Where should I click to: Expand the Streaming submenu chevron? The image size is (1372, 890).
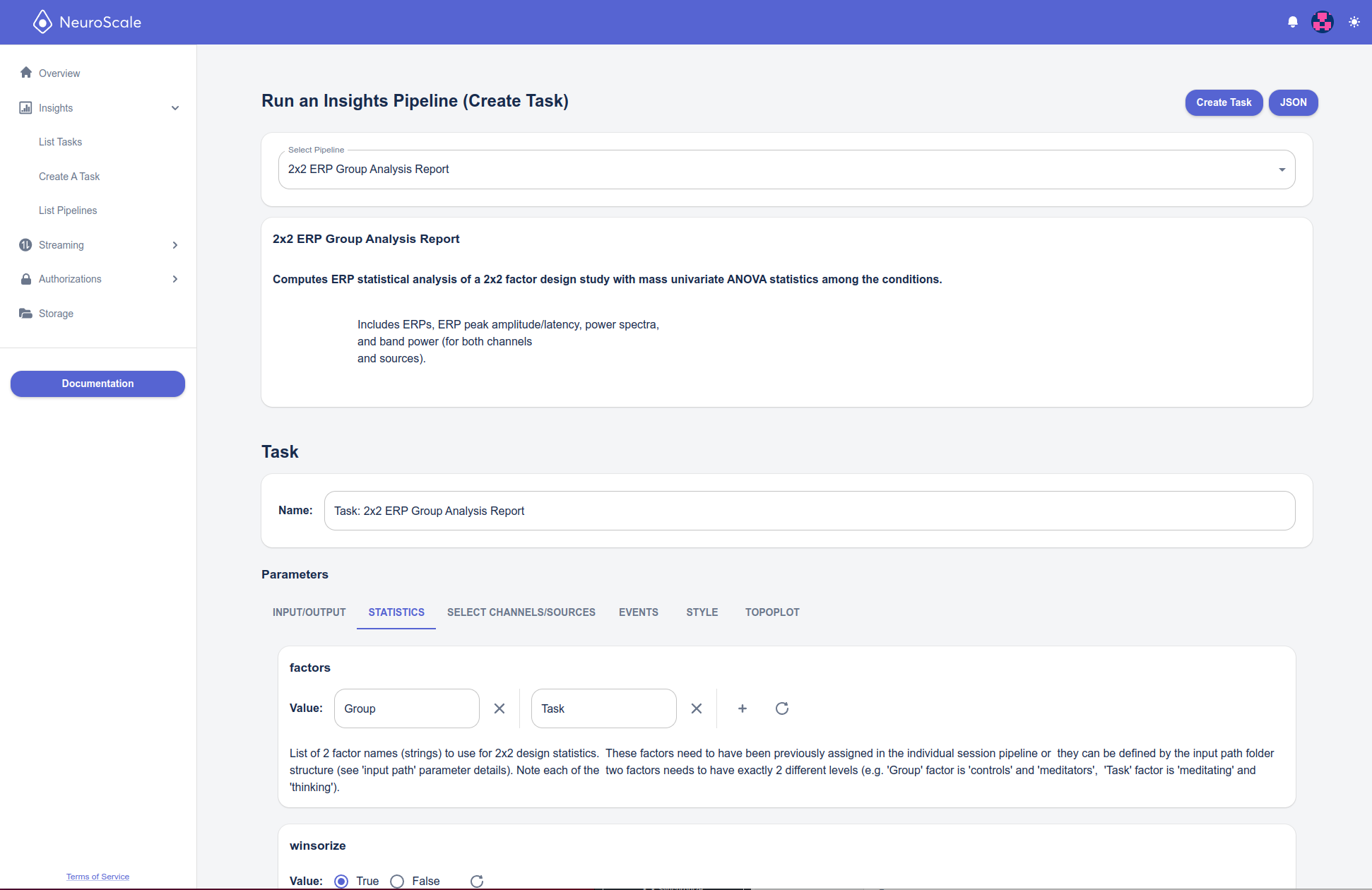(x=175, y=245)
